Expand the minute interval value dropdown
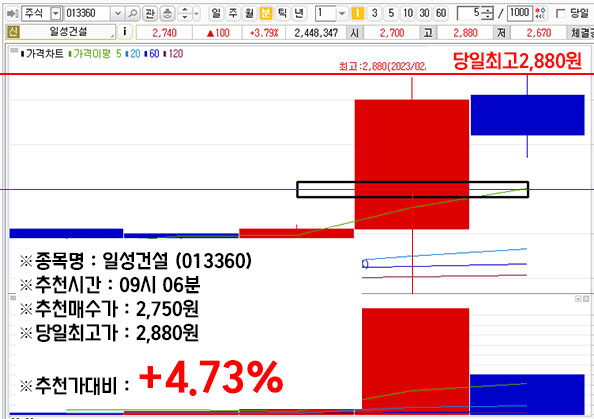The width and height of the screenshot is (594, 419). 342,14
